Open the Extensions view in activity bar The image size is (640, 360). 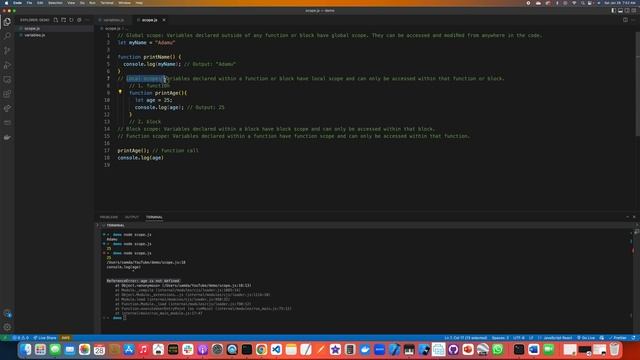click(x=7, y=94)
